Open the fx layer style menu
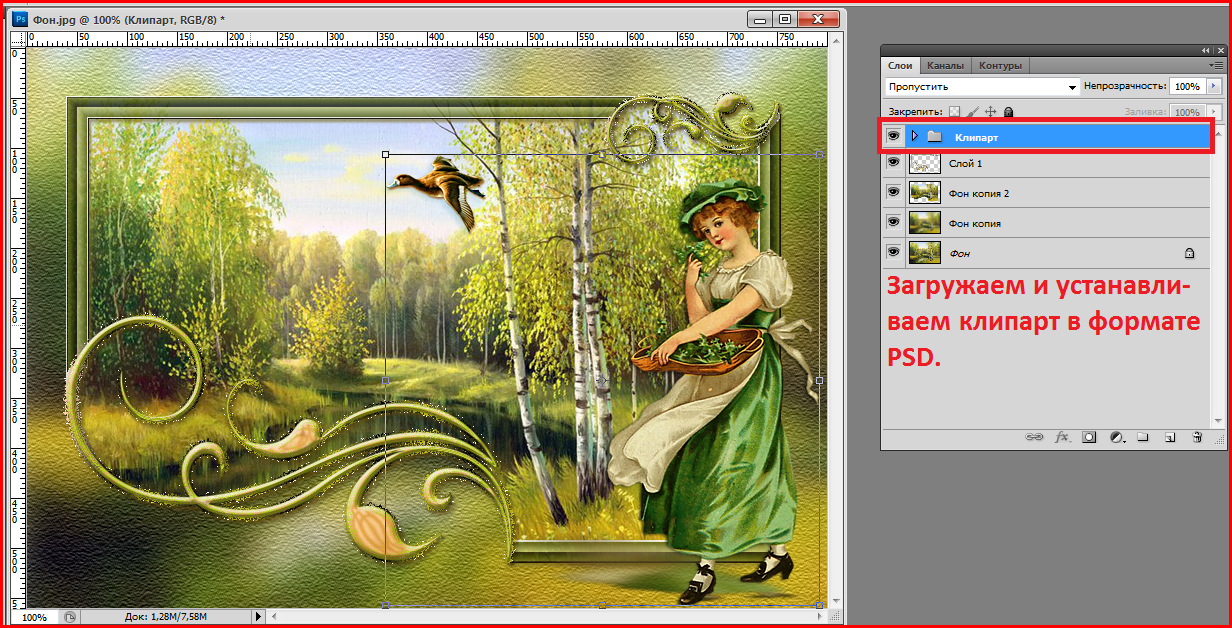Image resolution: width=1232 pixels, height=628 pixels. (1062, 438)
